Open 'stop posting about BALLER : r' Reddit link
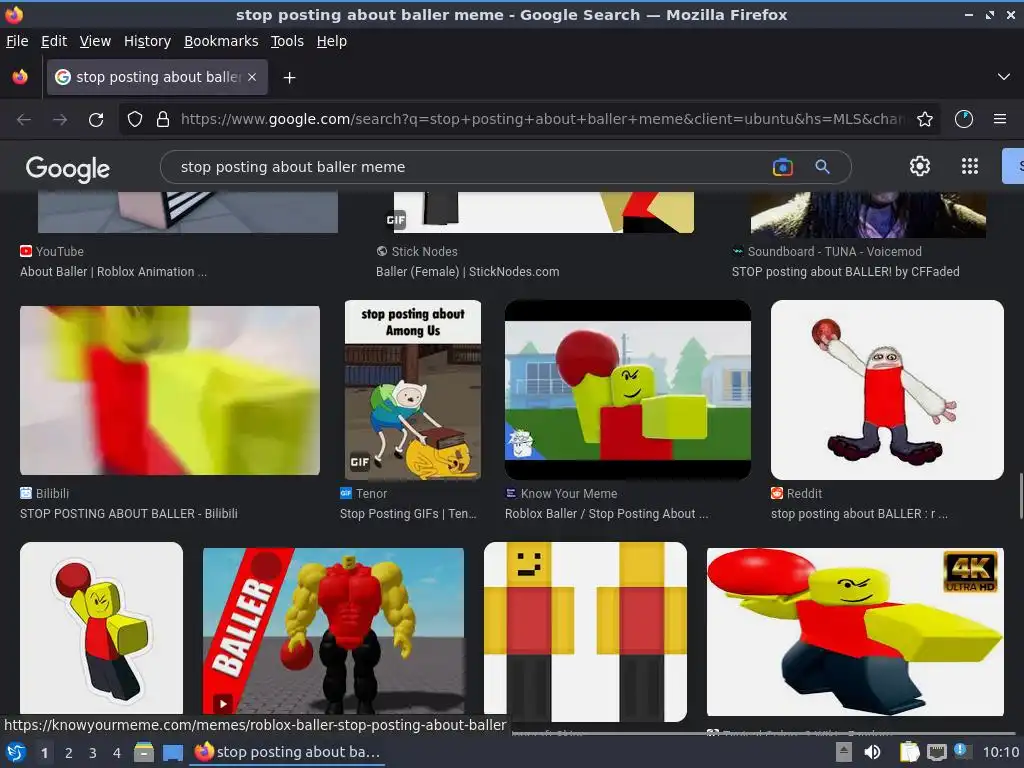This screenshot has height=768, width=1024. (x=859, y=514)
